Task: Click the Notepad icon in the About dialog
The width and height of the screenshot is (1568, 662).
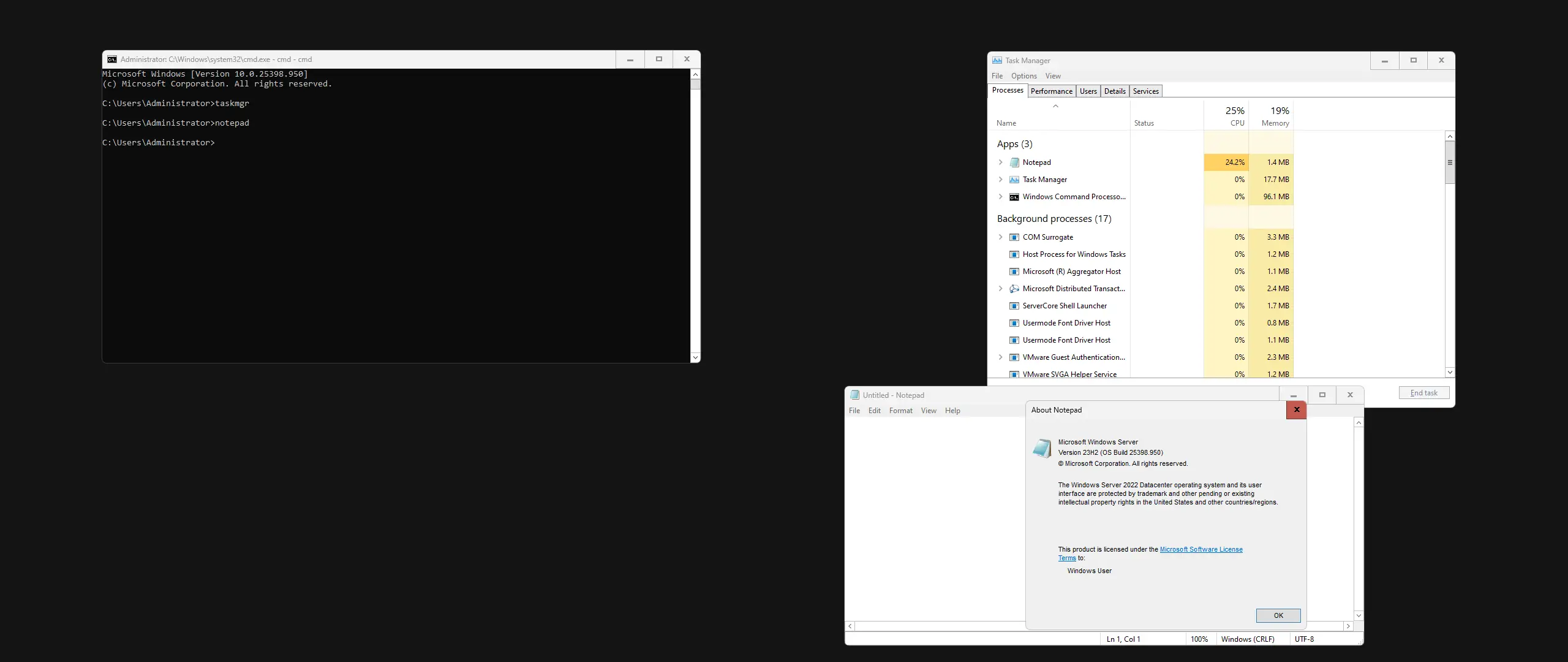Action: (x=1041, y=448)
